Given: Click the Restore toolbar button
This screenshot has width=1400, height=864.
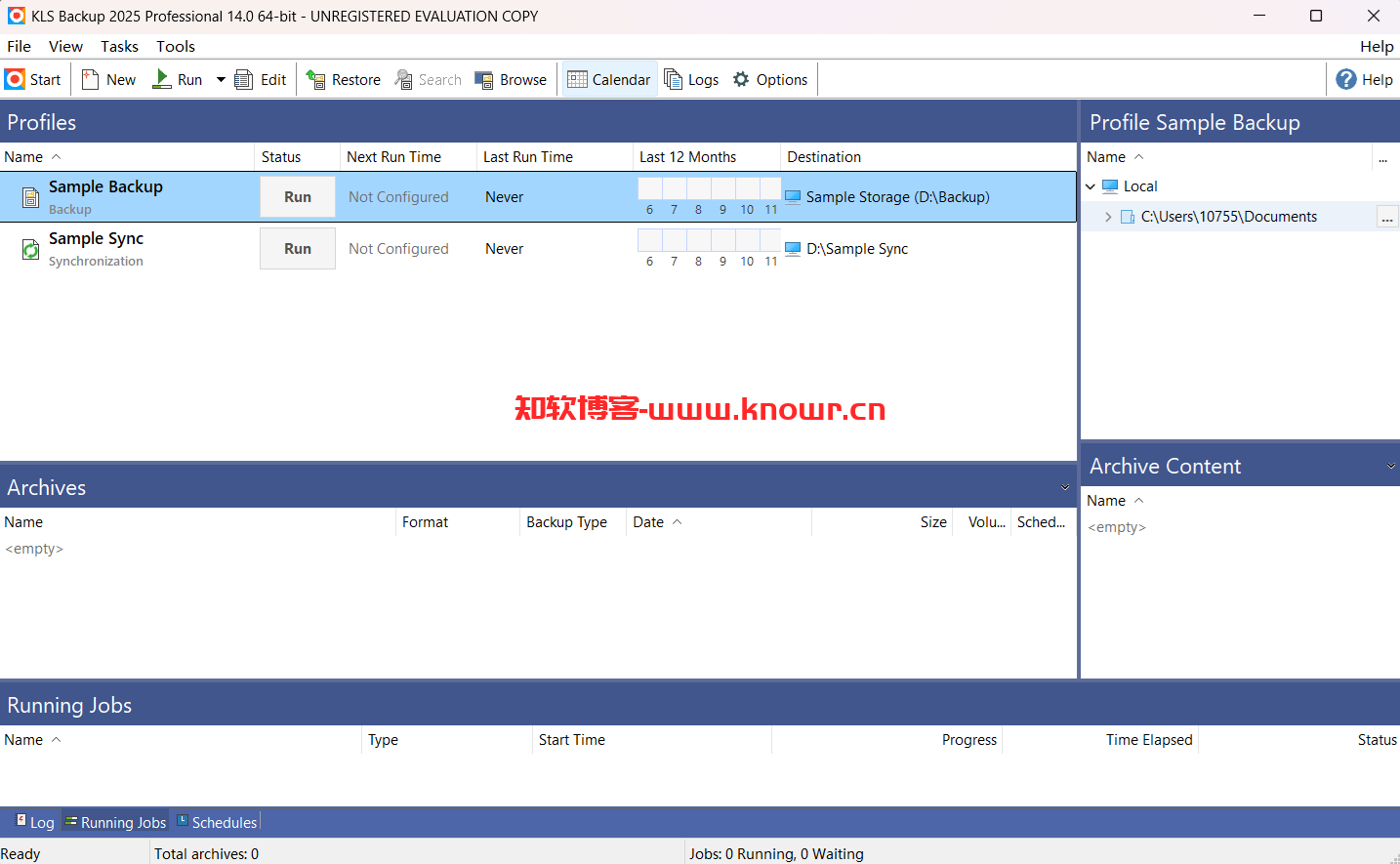Looking at the screenshot, I should (344, 80).
